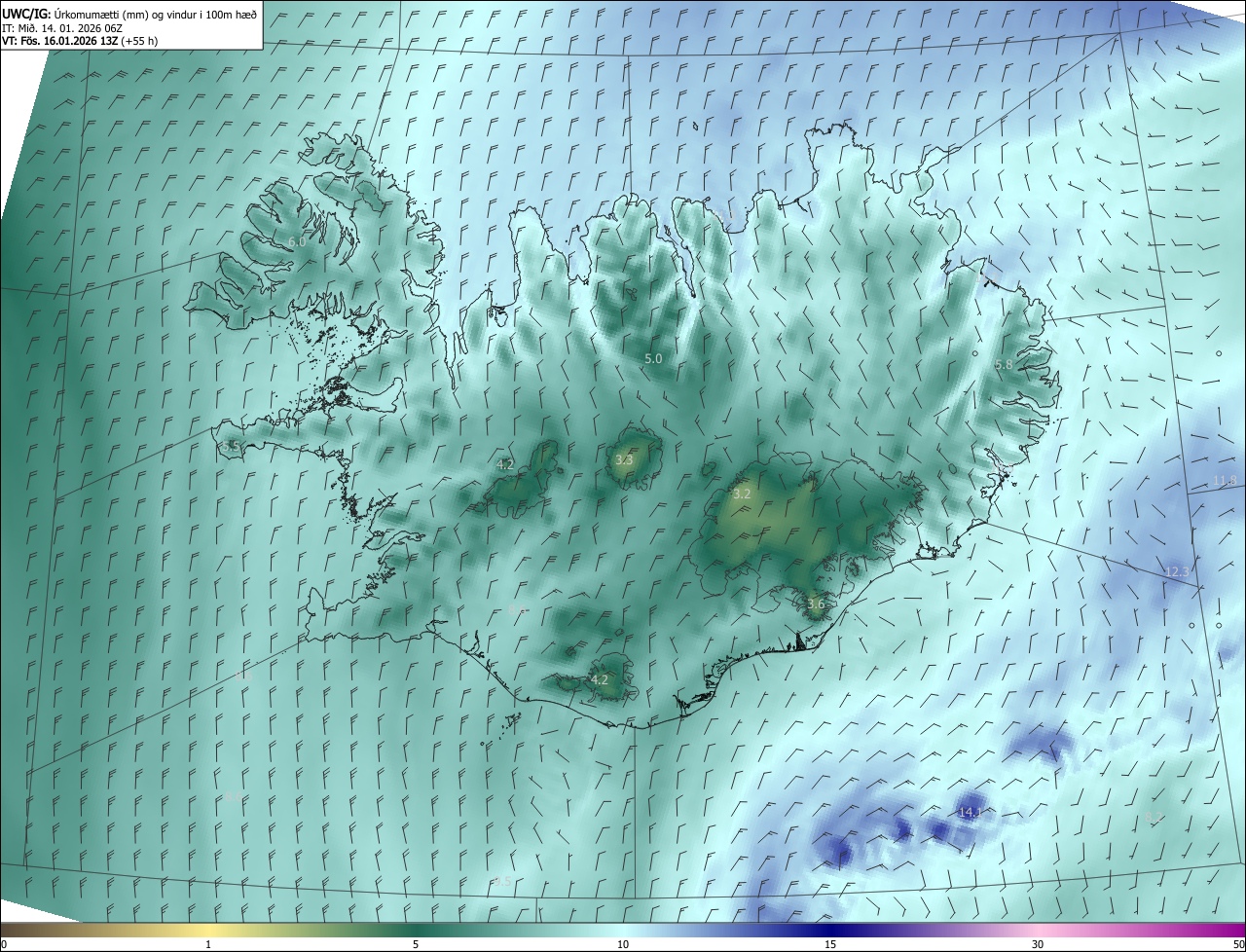Click the faint 9.5 value in the southern sea
This screenshot has width=1246, height=952.
(502, 881)
